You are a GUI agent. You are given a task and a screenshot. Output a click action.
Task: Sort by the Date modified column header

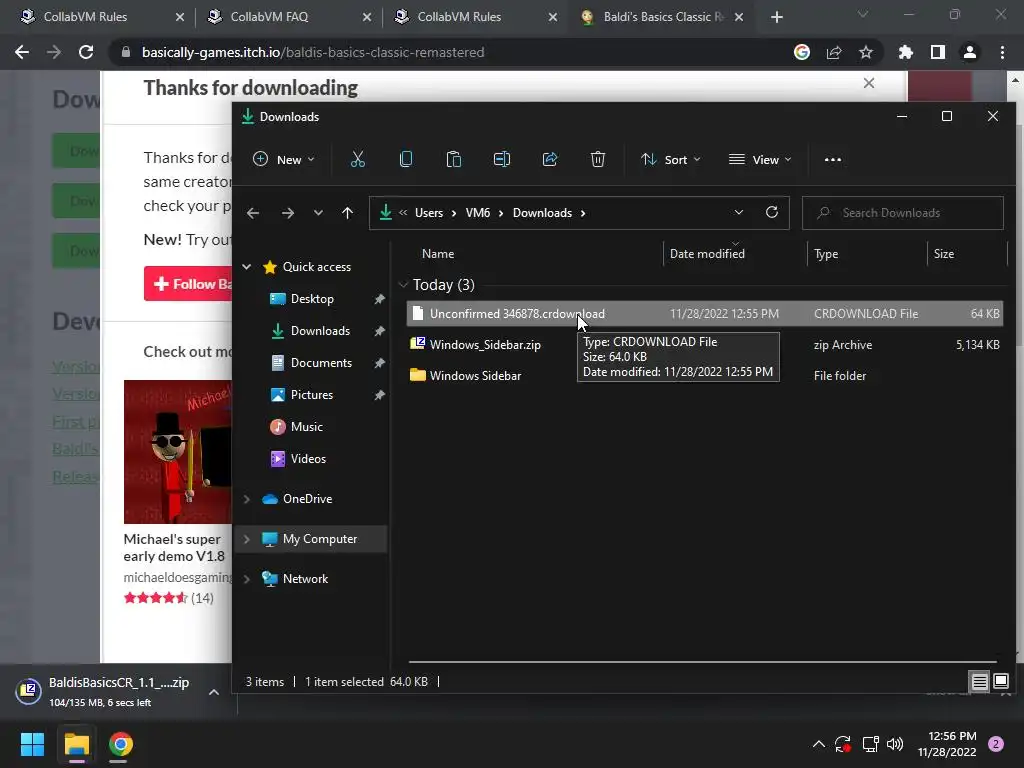pyautogui.click(x=707, y=253)
